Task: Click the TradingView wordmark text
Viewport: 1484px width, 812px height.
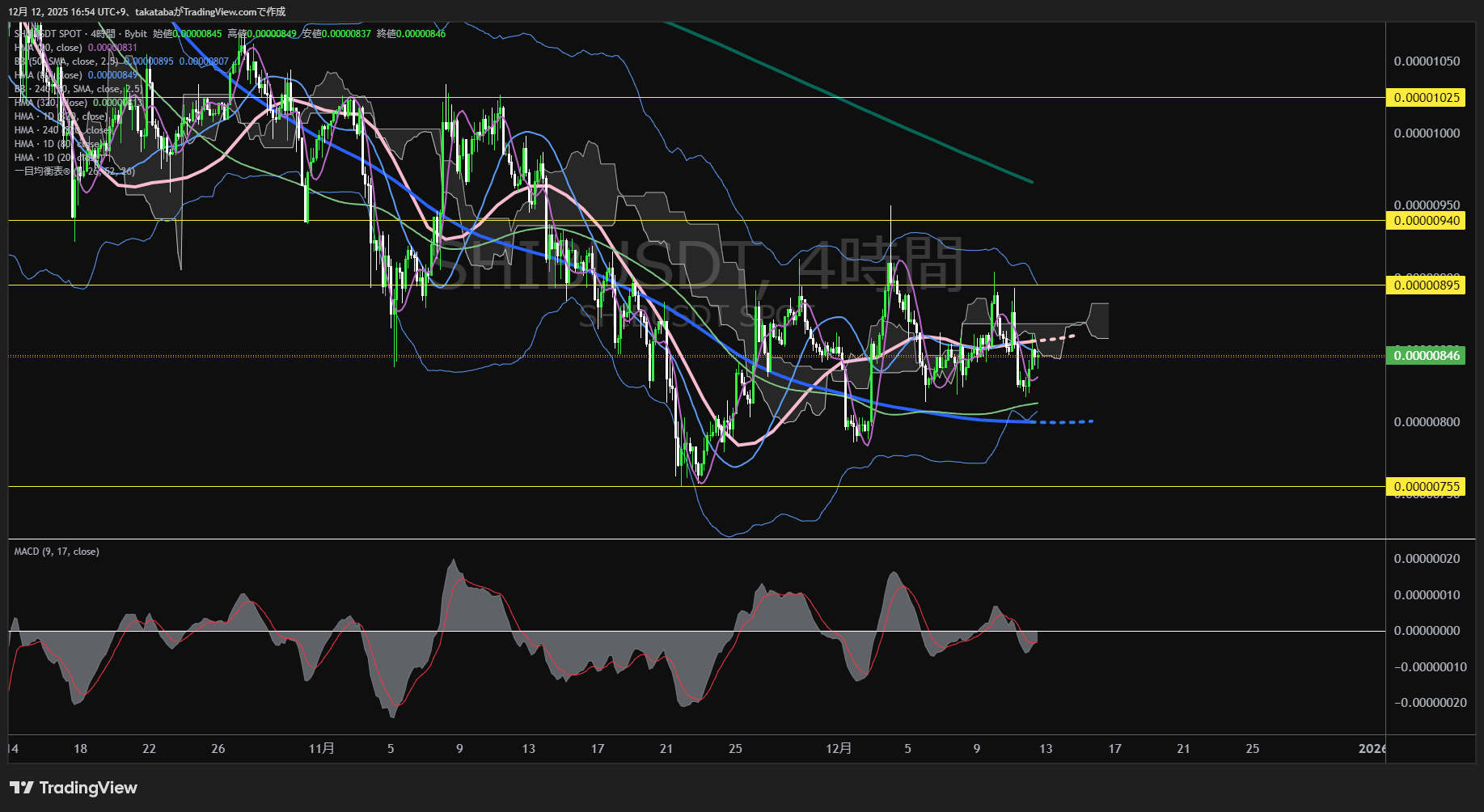Action: [x=88, y=788]
